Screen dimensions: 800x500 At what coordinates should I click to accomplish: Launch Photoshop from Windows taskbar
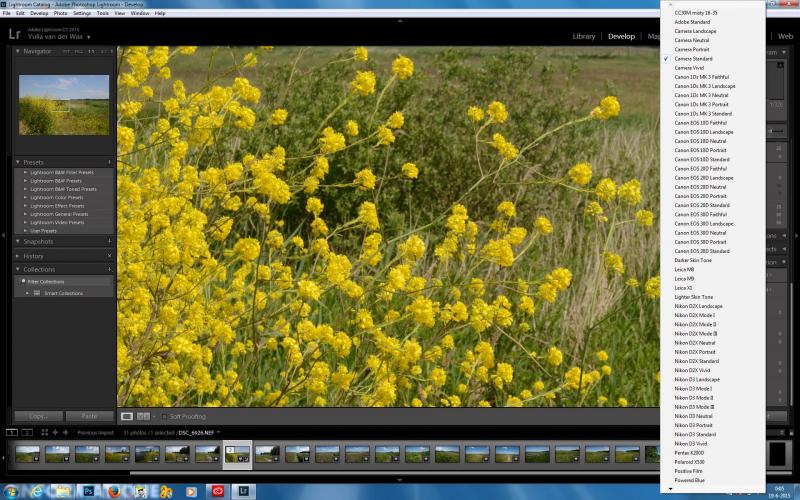pyautogui.click(x=88, y=491)
